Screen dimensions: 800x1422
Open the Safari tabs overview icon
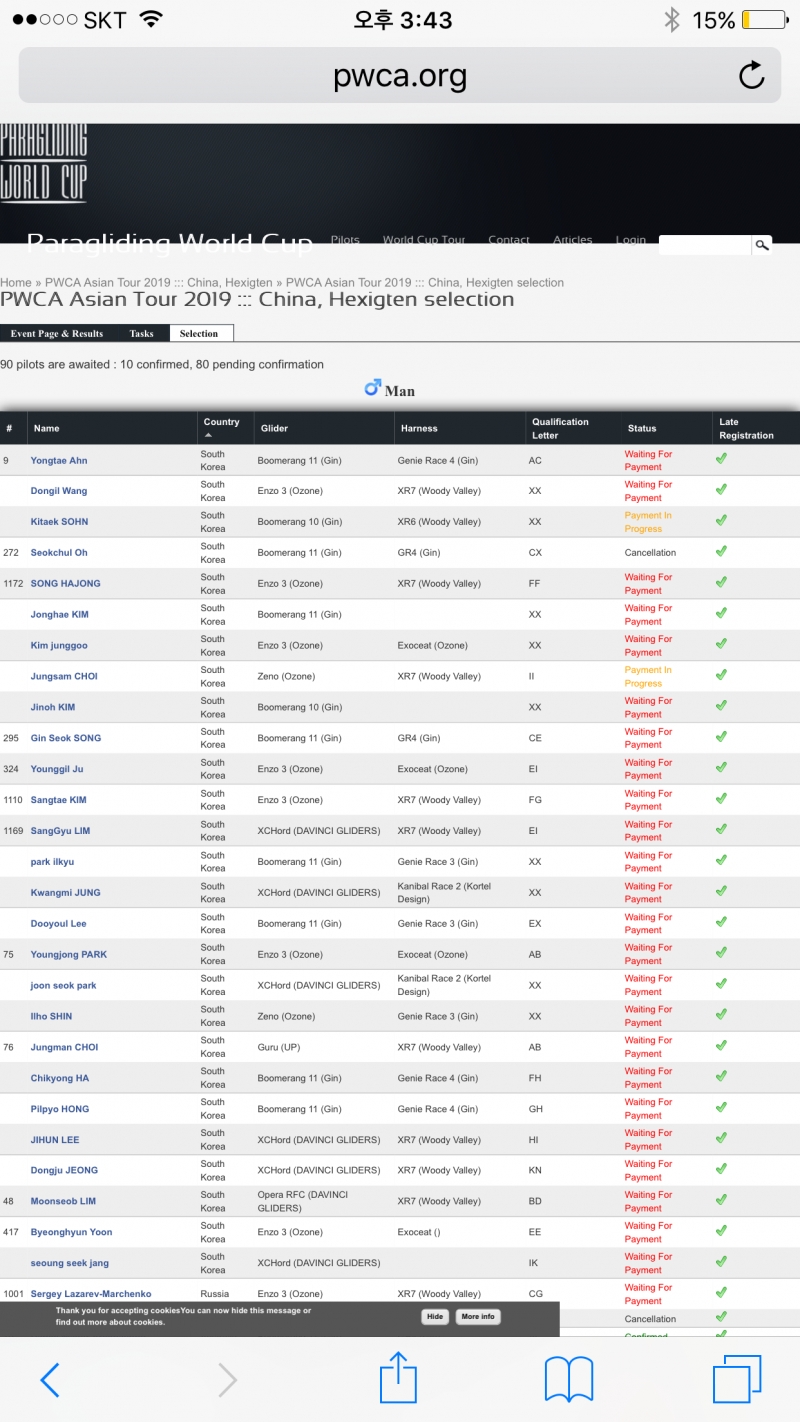(x=737, y=1380)
